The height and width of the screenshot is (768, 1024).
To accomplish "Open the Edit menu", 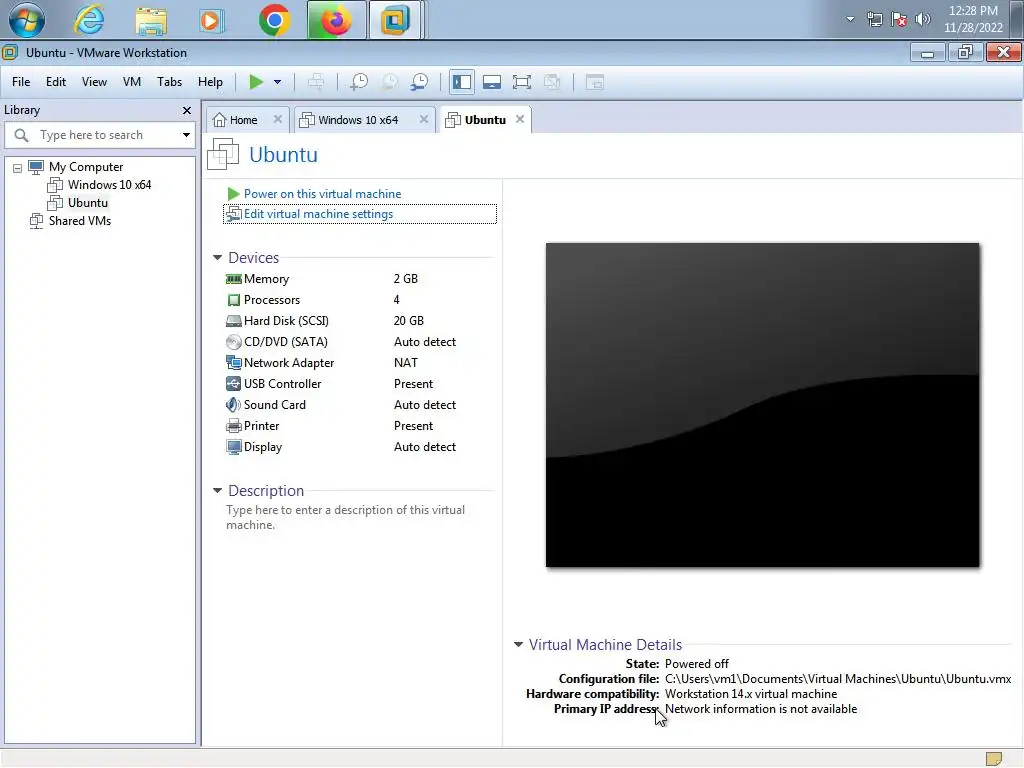I will [x=56, y=82].
